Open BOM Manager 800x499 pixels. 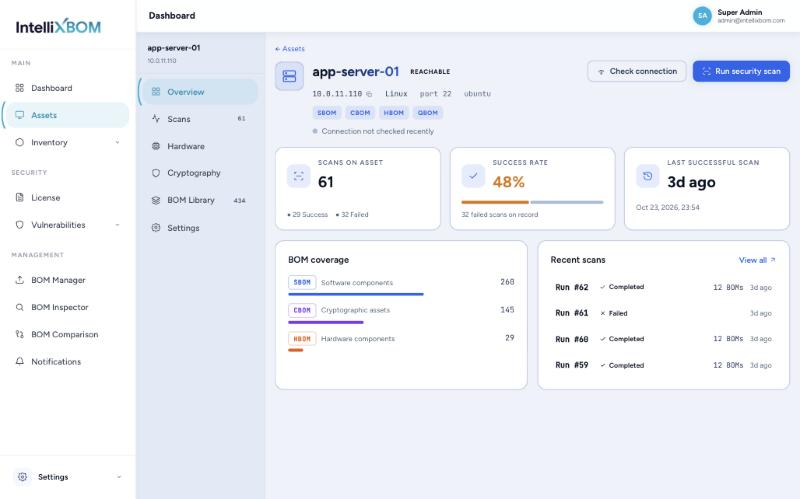pos(66,280)
